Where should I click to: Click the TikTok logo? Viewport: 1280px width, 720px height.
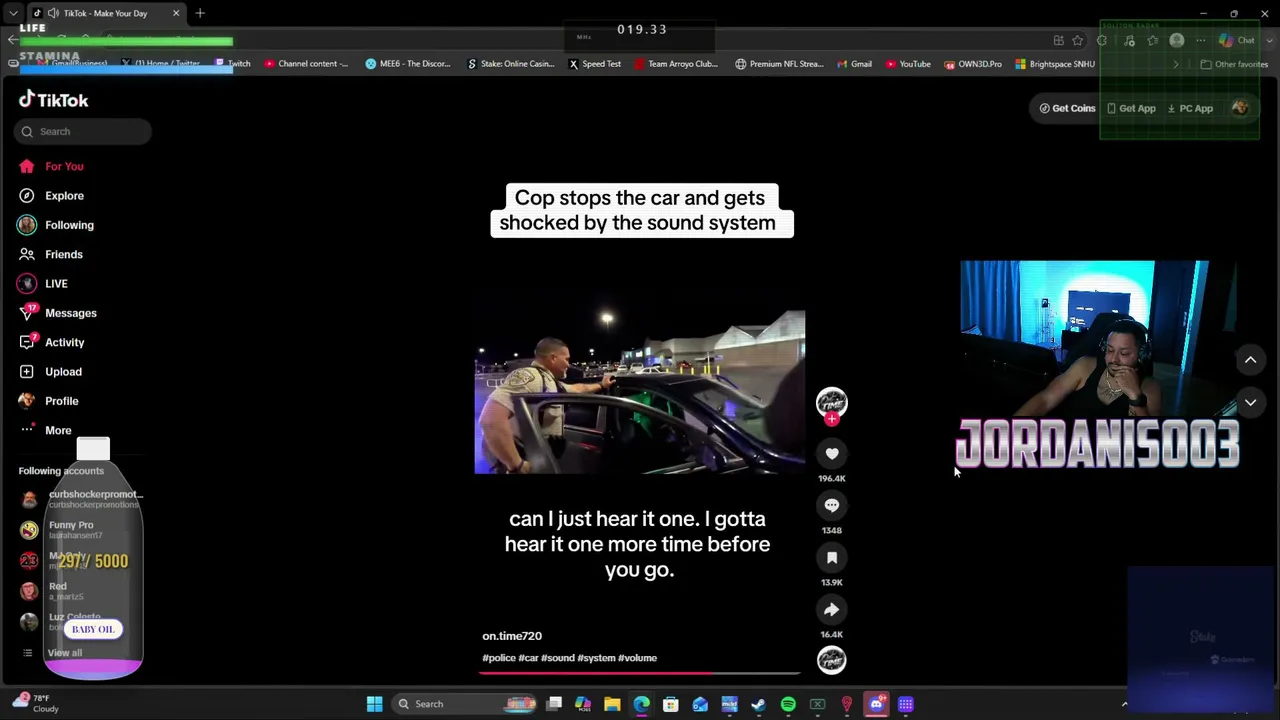[54, 100]
